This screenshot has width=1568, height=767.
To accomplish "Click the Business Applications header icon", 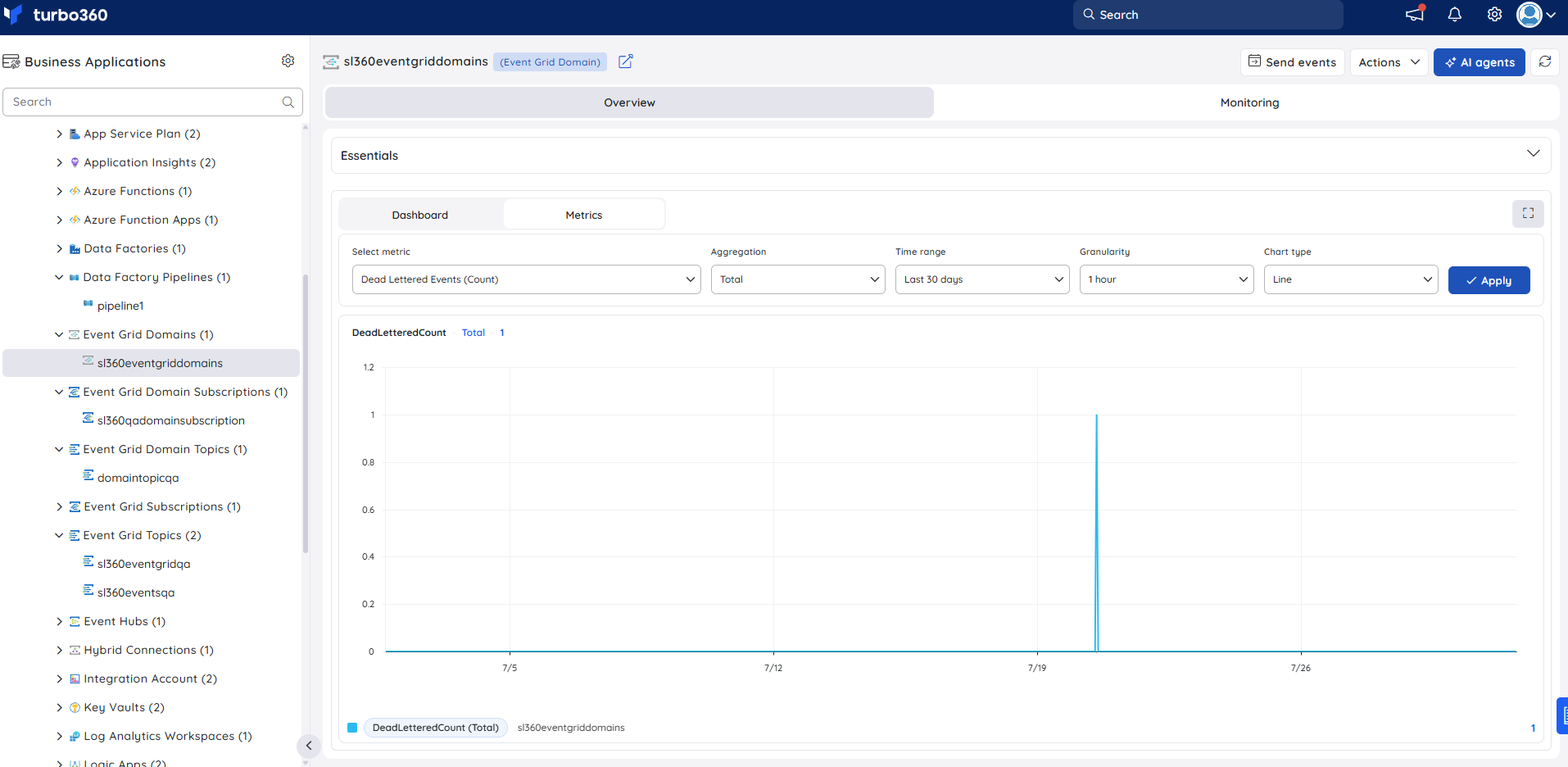I will pos(11,61).
